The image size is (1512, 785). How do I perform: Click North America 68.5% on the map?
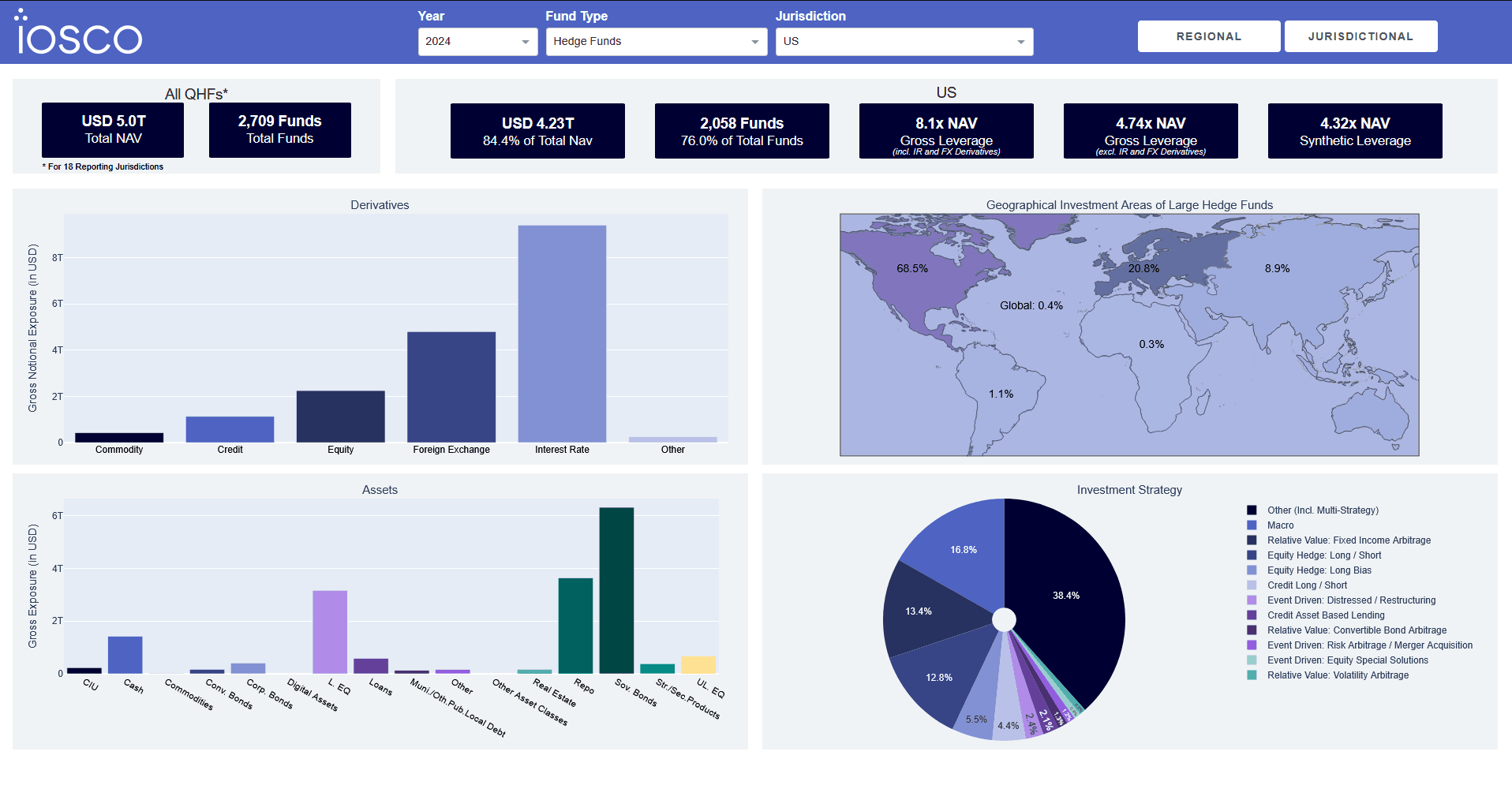coord(912,268)
